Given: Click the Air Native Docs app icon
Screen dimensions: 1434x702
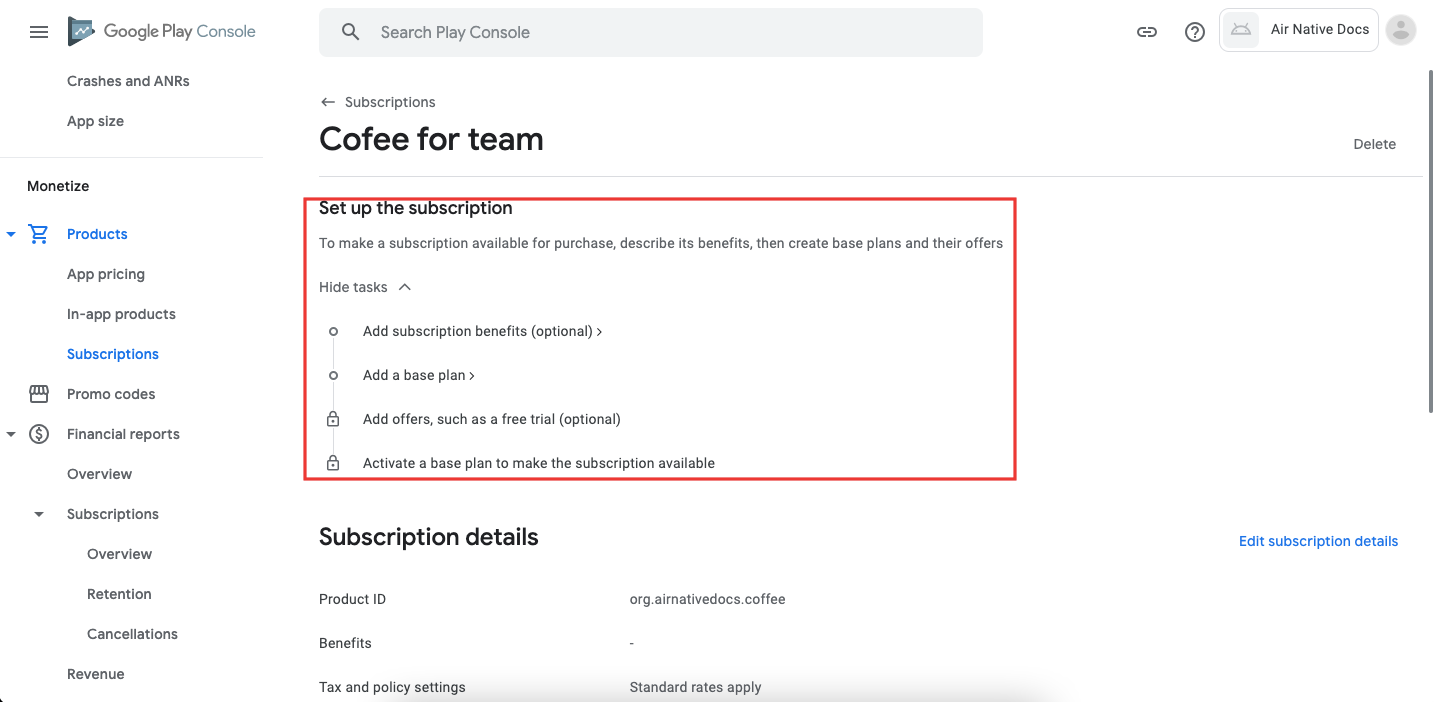Looking at the screenshot, I should pos(1241,30).
